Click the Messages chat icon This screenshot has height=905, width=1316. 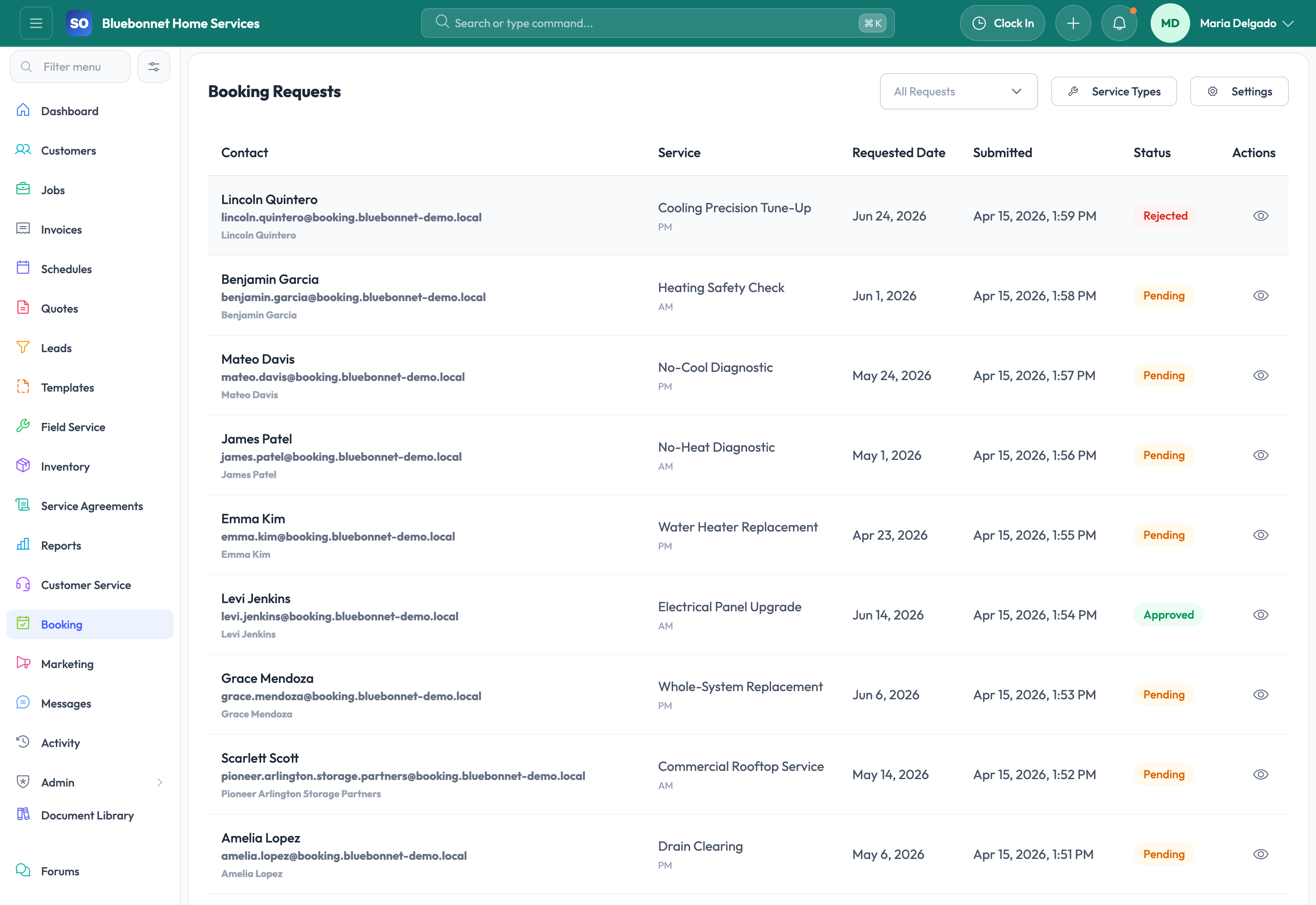click(x=23, y=703)
